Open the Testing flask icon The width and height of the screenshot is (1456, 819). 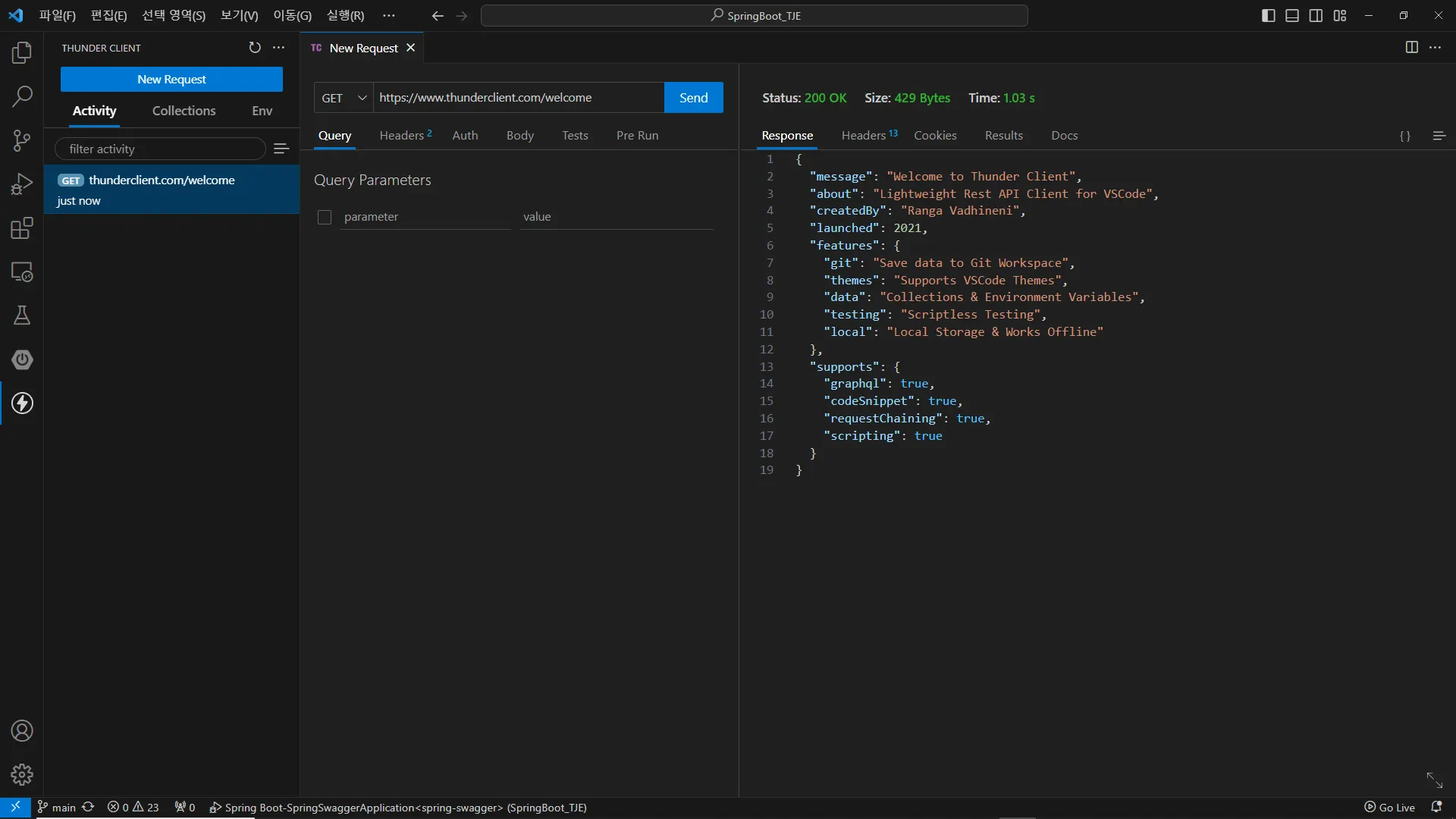pyautogui.click(x=22, y=315)
